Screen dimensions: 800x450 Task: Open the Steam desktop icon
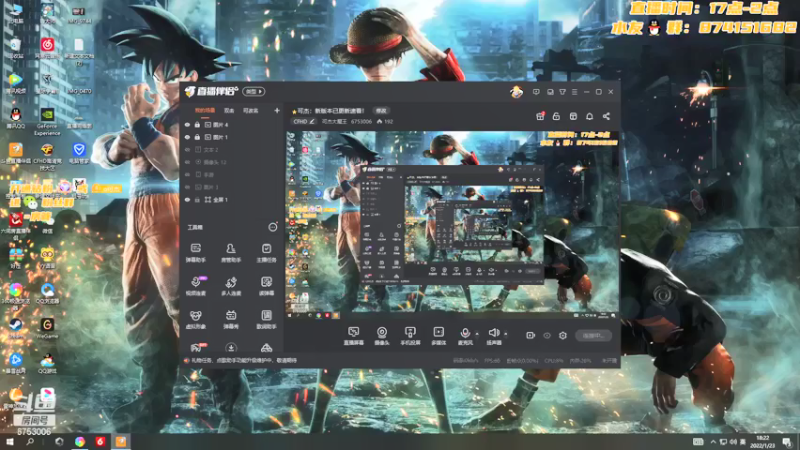(16, 328)
